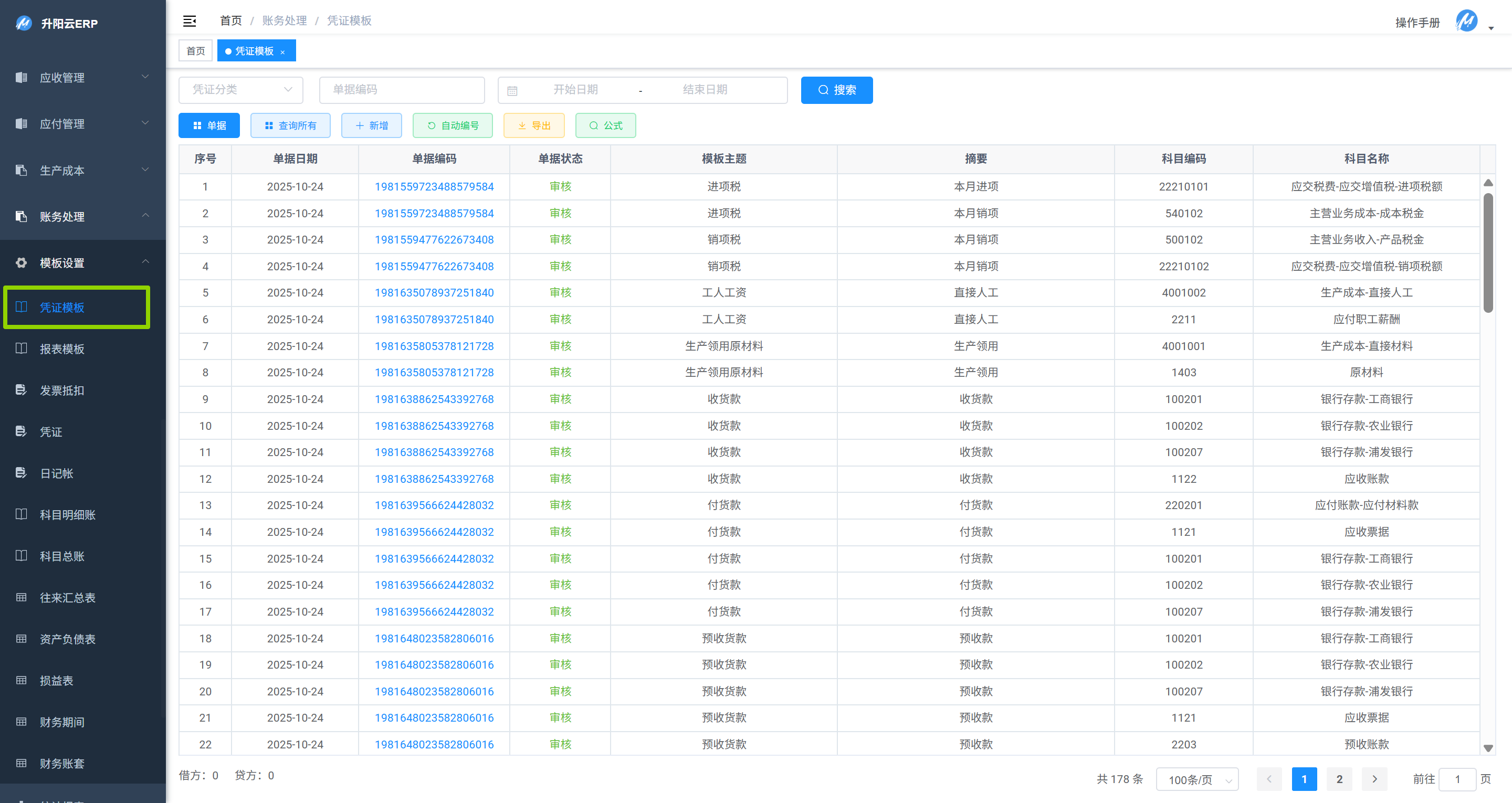
Task: Click the 发票抵扣 sidebar icon
Action: [x=21, y=390]
